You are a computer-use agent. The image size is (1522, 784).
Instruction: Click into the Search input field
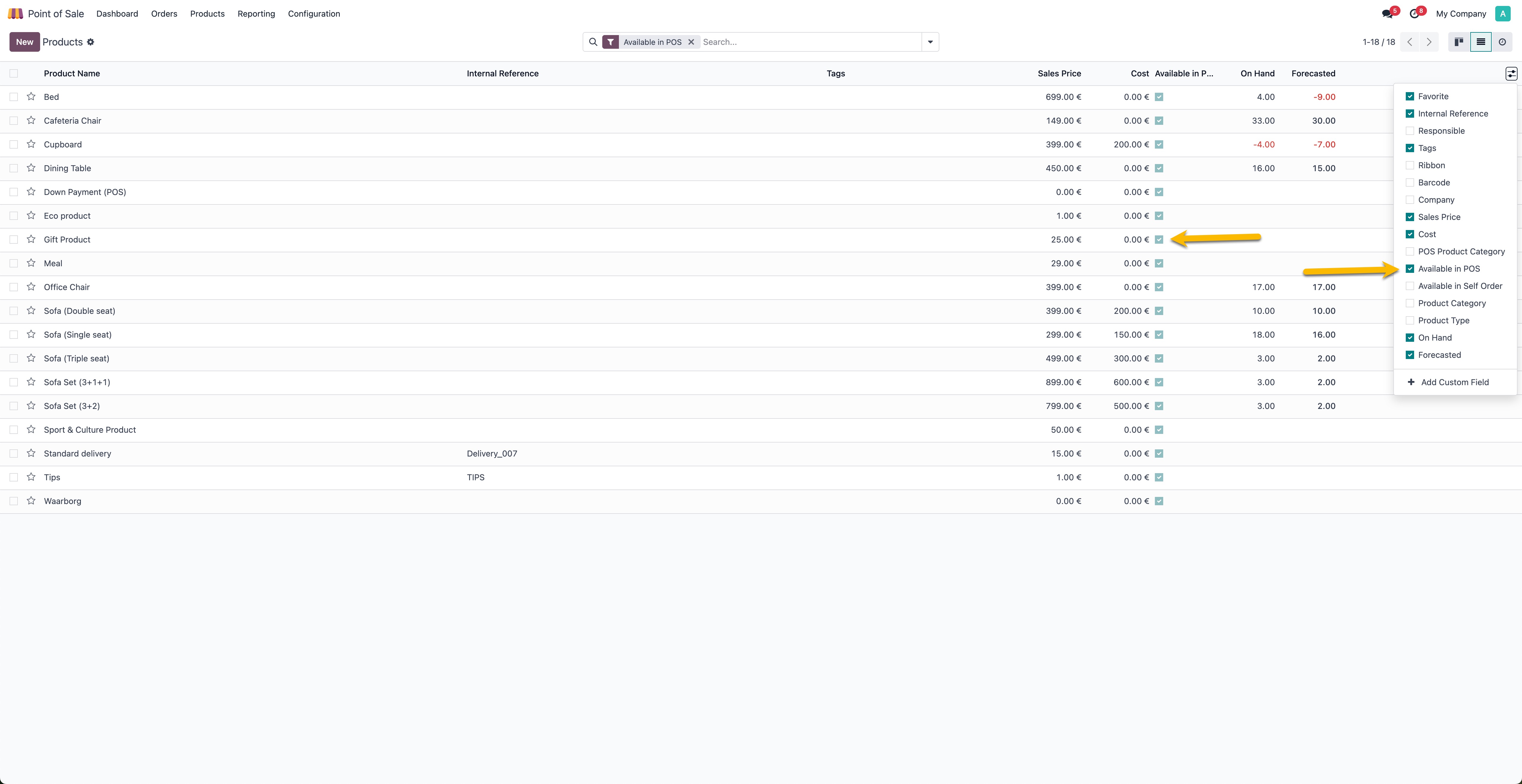809,42
